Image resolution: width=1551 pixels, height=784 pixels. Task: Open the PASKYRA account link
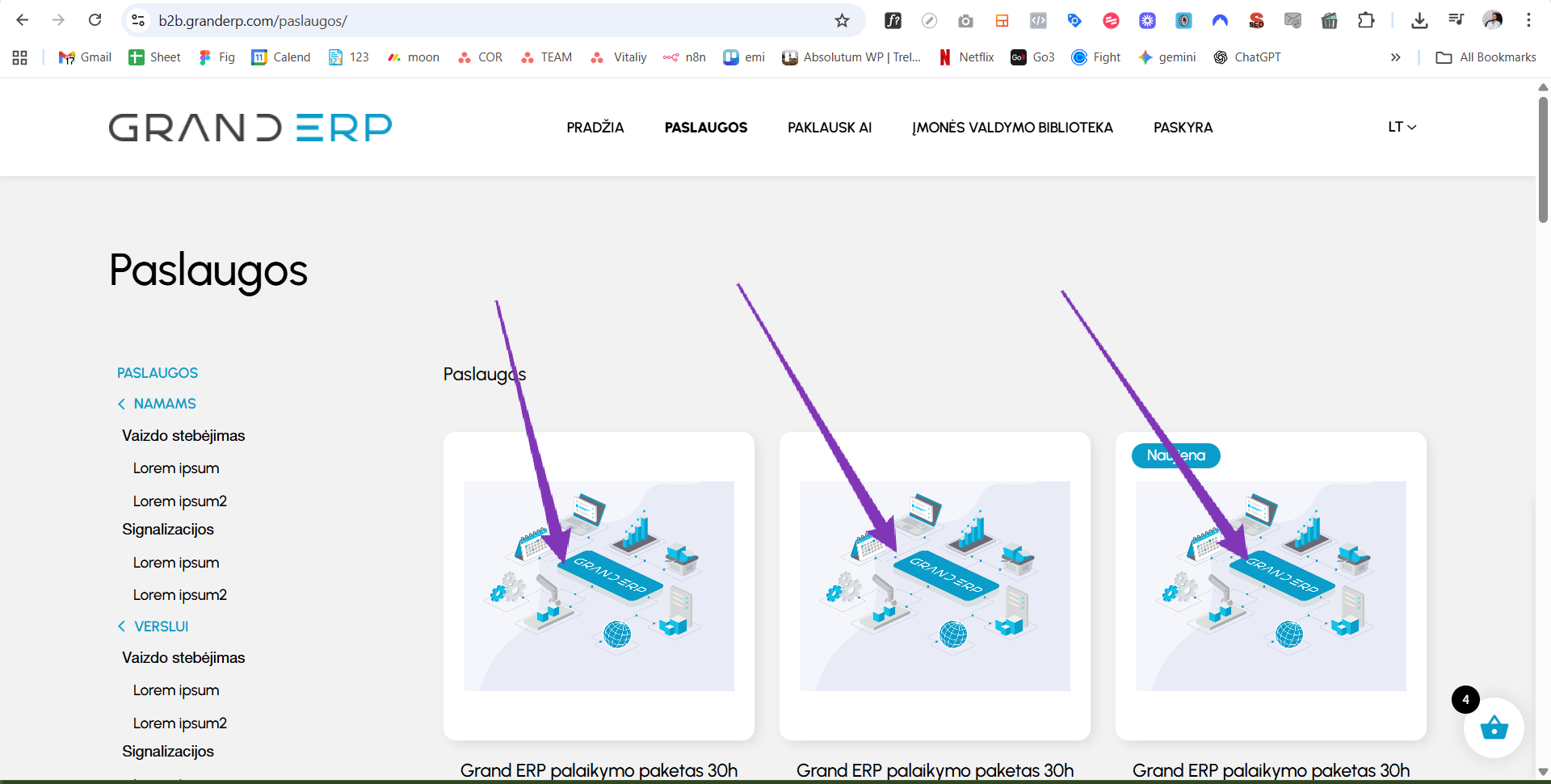click(x=1183, y=128)
